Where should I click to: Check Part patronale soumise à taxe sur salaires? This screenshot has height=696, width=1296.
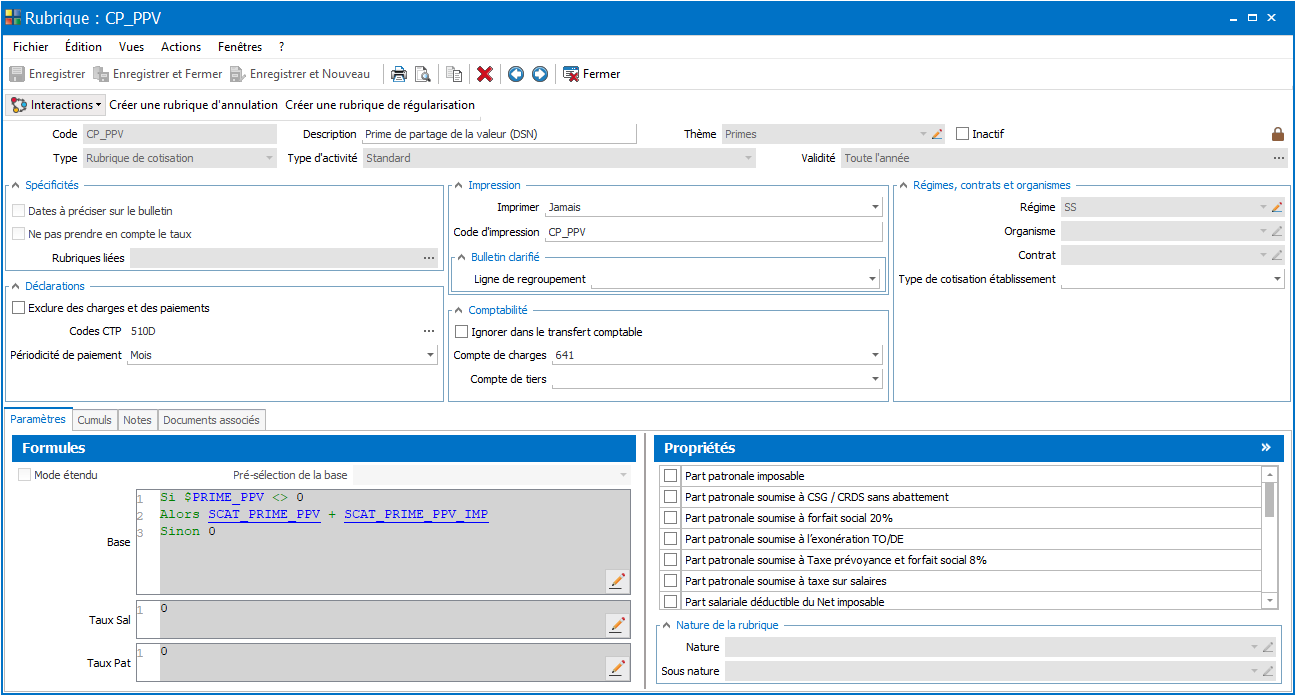[x=670, y=581]
